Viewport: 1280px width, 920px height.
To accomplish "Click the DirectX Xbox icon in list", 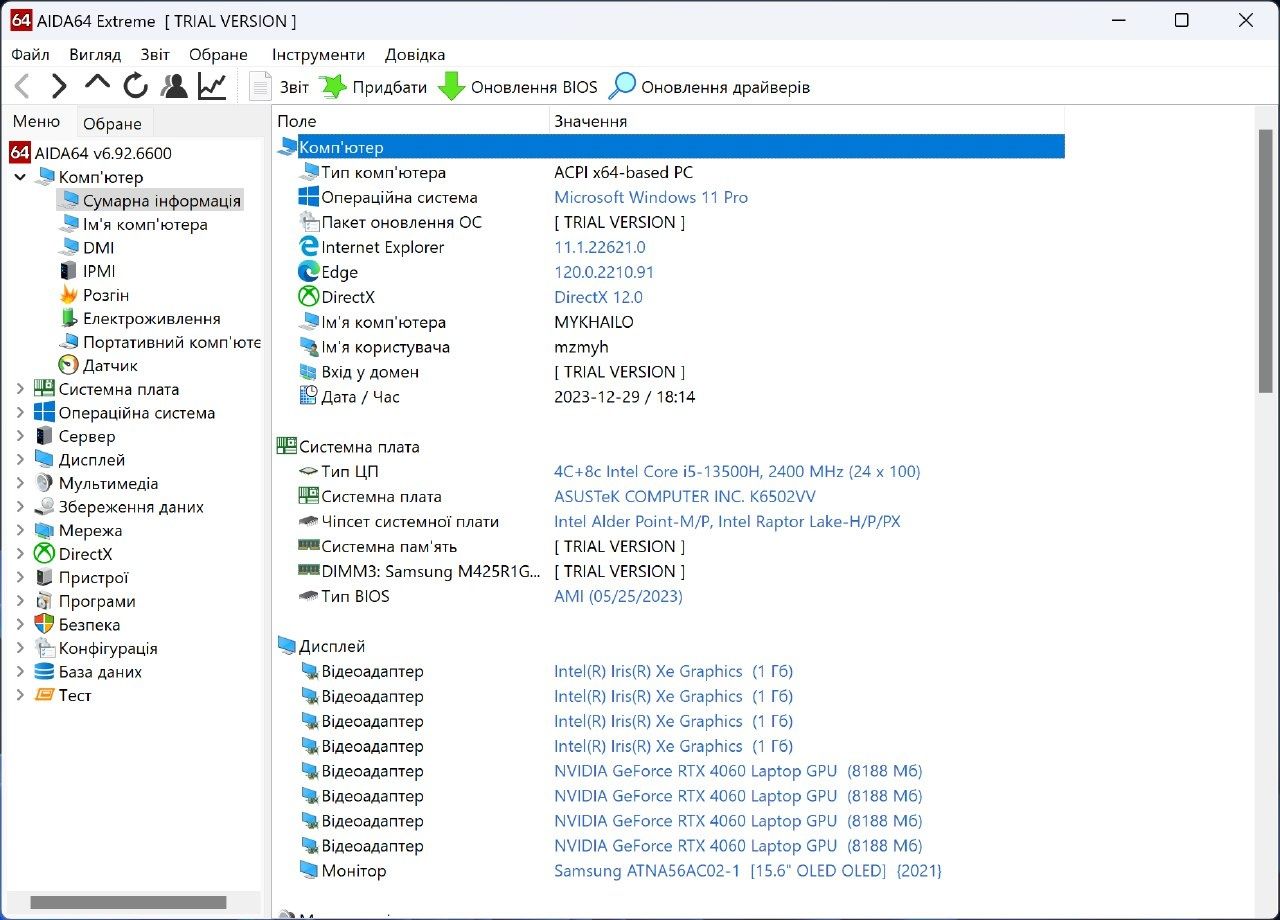I will 309,297.
